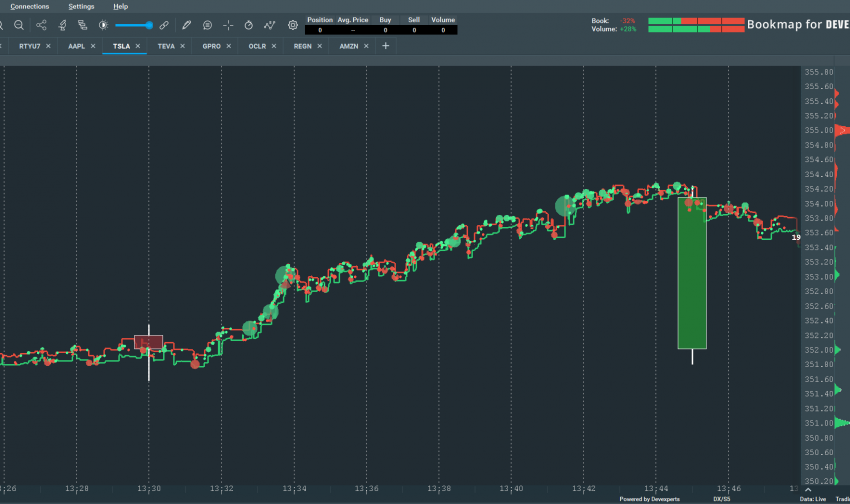The height and width of the screenshot is (504, 850).
Task: Click the stacked layers icon in the toolbar
Action: (82, 25)
